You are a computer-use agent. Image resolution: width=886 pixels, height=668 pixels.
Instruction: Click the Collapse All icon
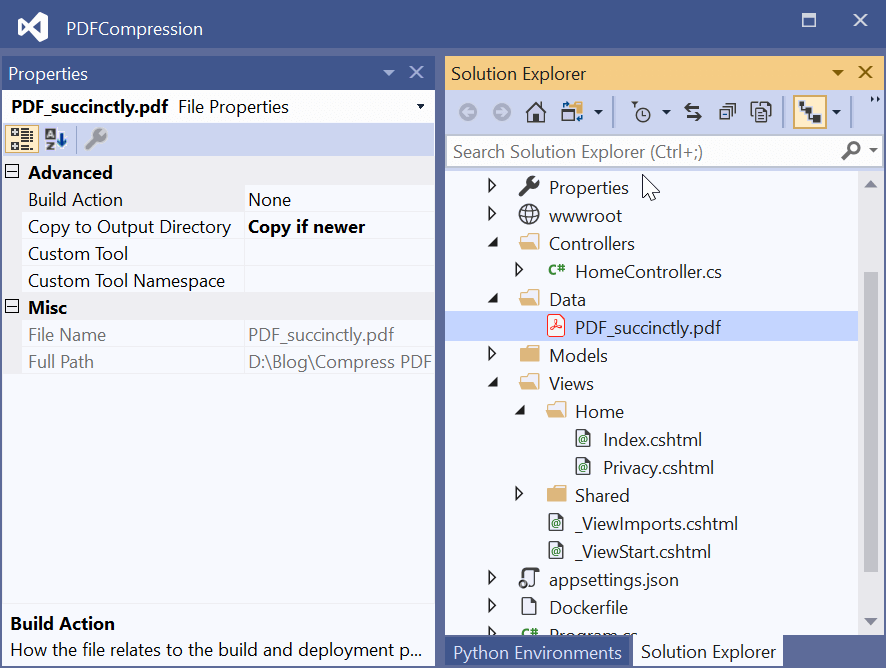click(x=727, y=112)
